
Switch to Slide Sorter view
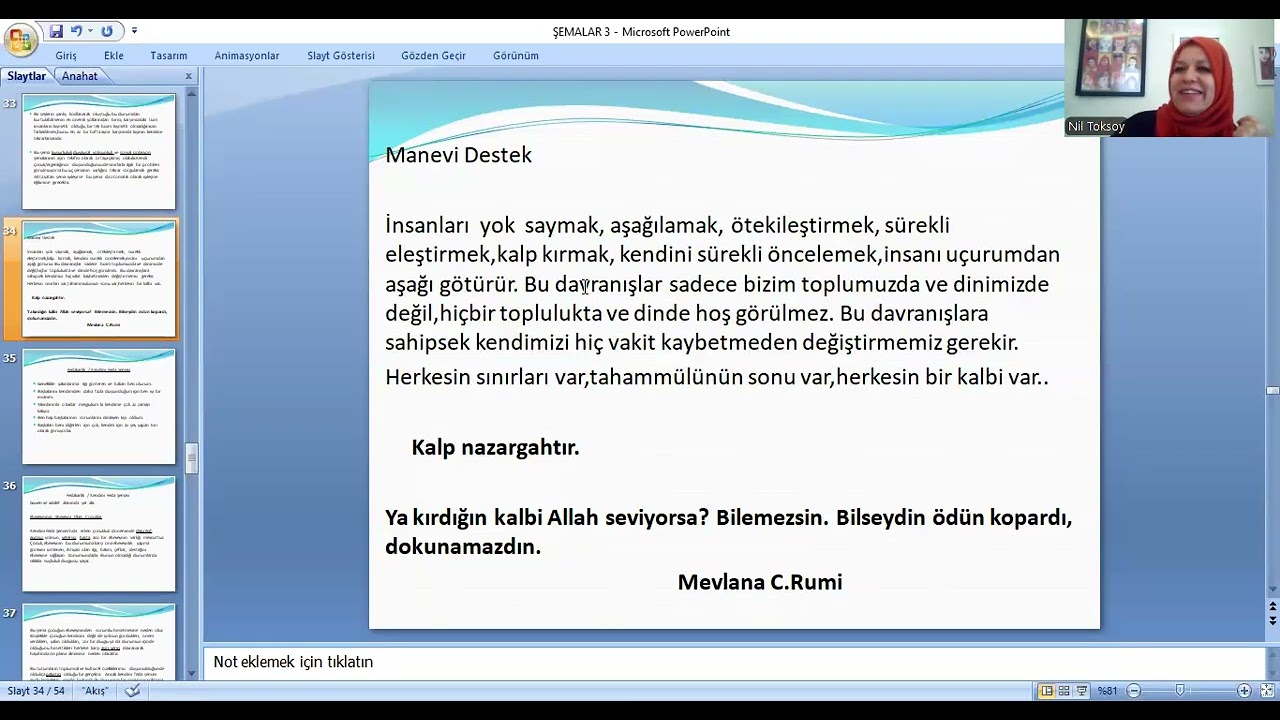(1064, 691)
